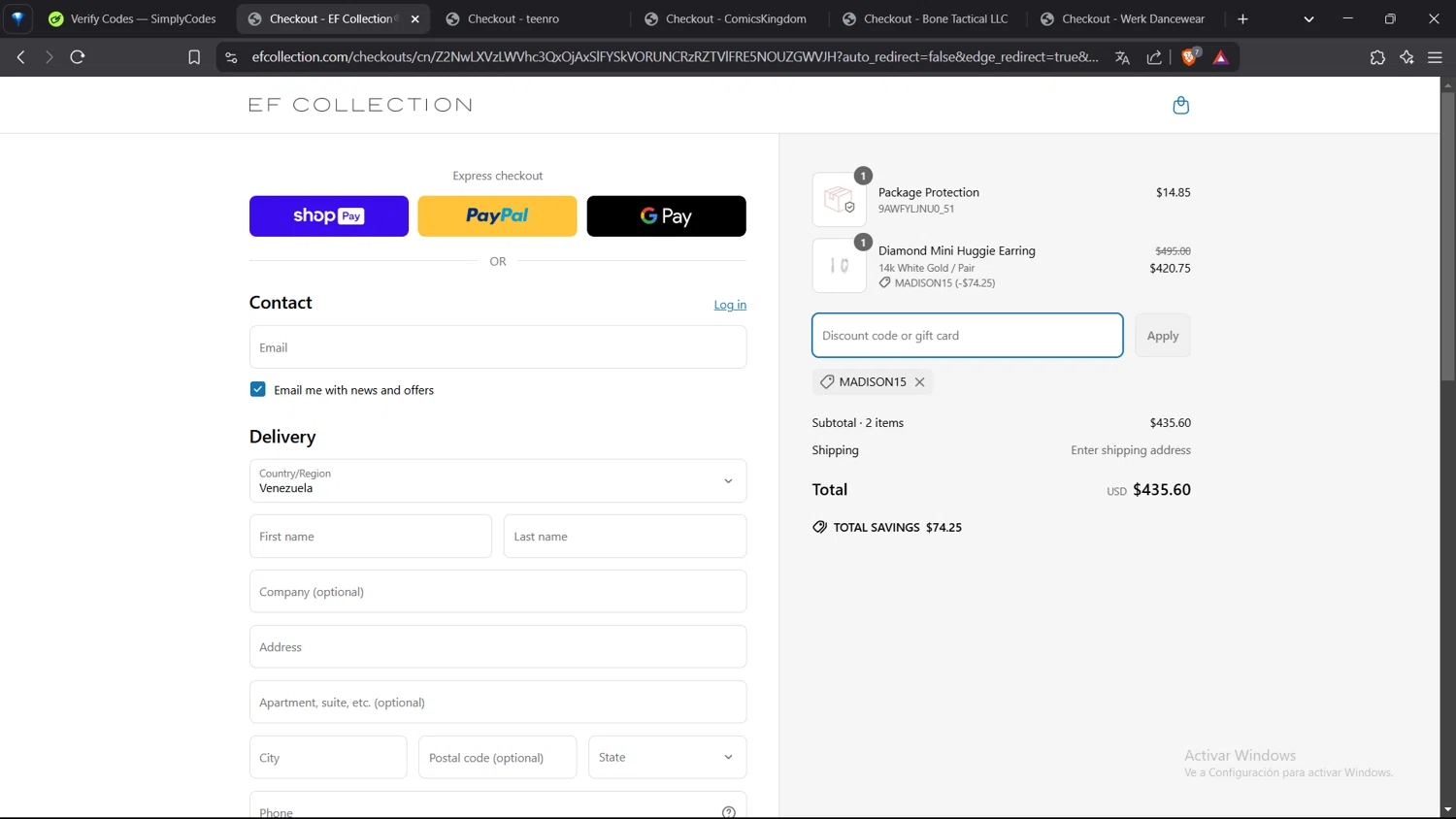
Task: Click the MADISON15 (-$74.25) item discount text
Action: [944, 283]
